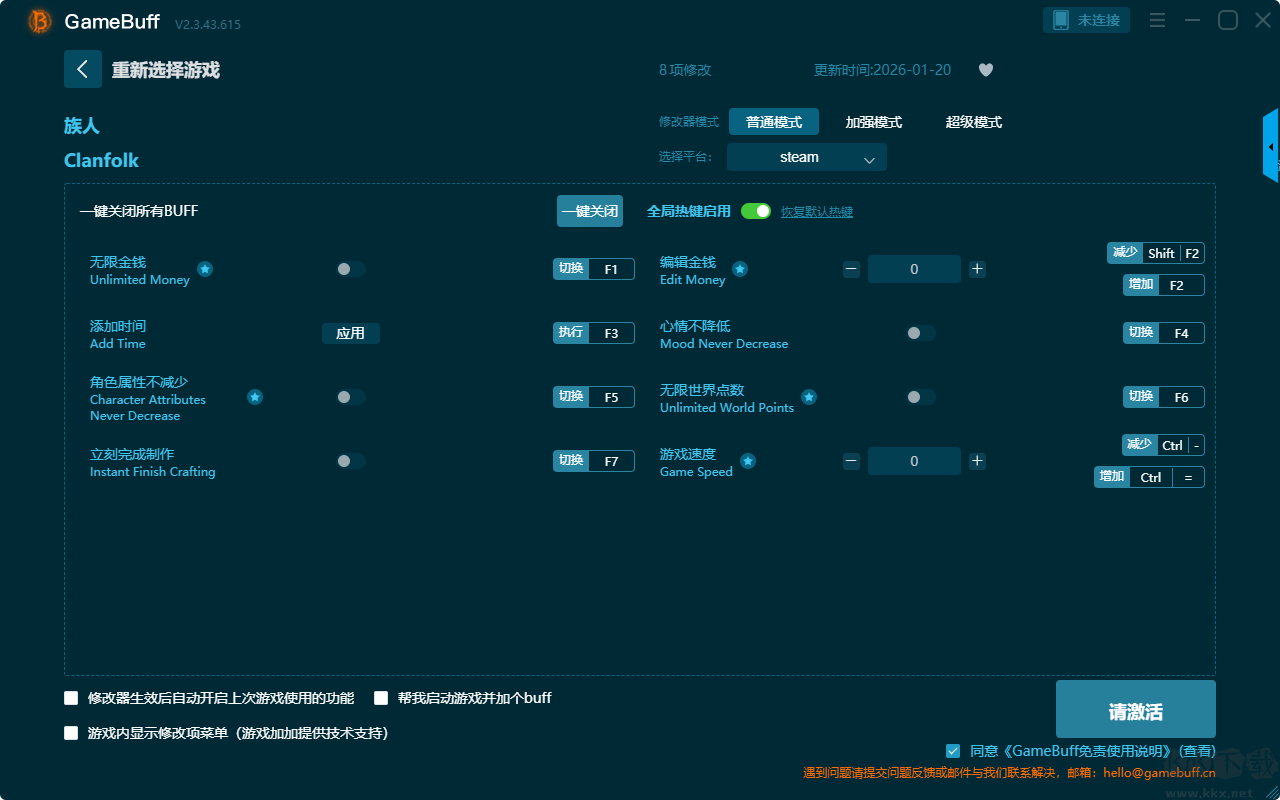
Task: Select 普通模式 trainer mode
Action: point(774,122)
